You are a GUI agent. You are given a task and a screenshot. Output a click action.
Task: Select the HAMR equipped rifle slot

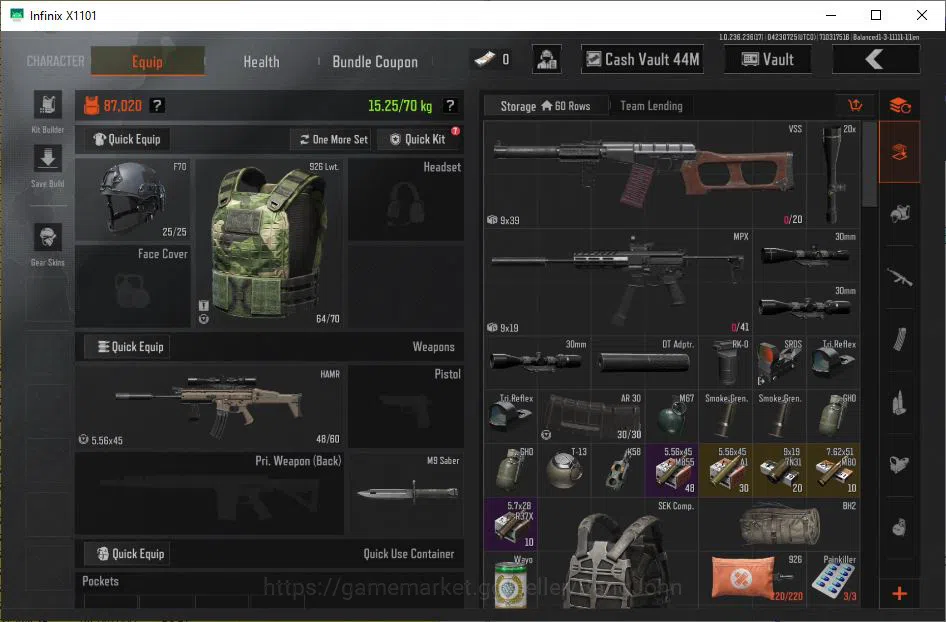pos(209,407)
